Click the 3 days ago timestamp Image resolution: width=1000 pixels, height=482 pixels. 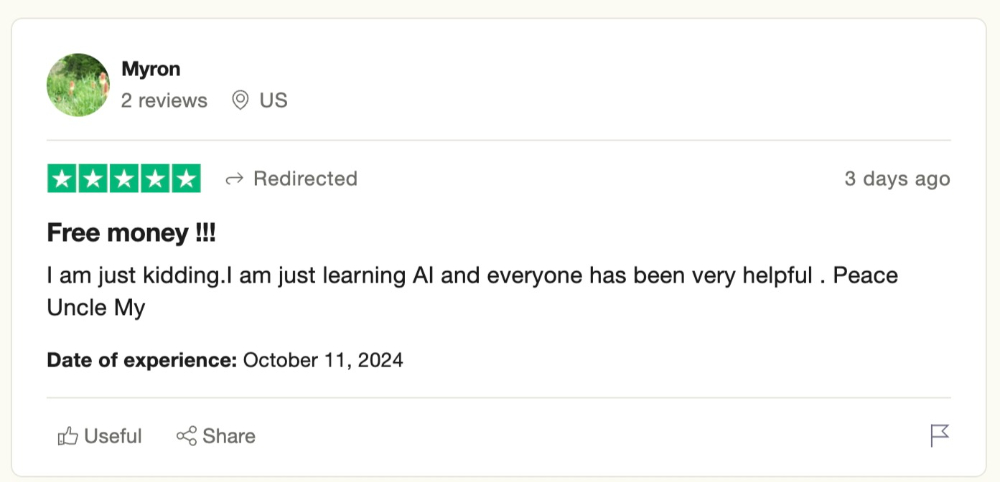(897, 179)
